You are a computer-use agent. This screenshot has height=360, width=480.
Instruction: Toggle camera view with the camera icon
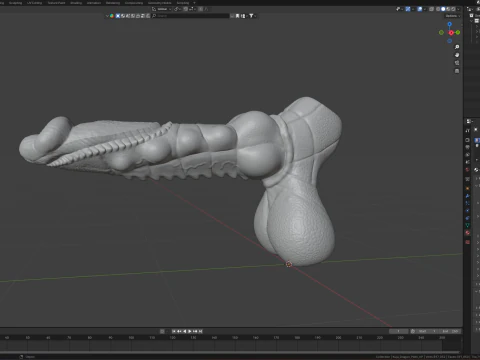(457, 63)
